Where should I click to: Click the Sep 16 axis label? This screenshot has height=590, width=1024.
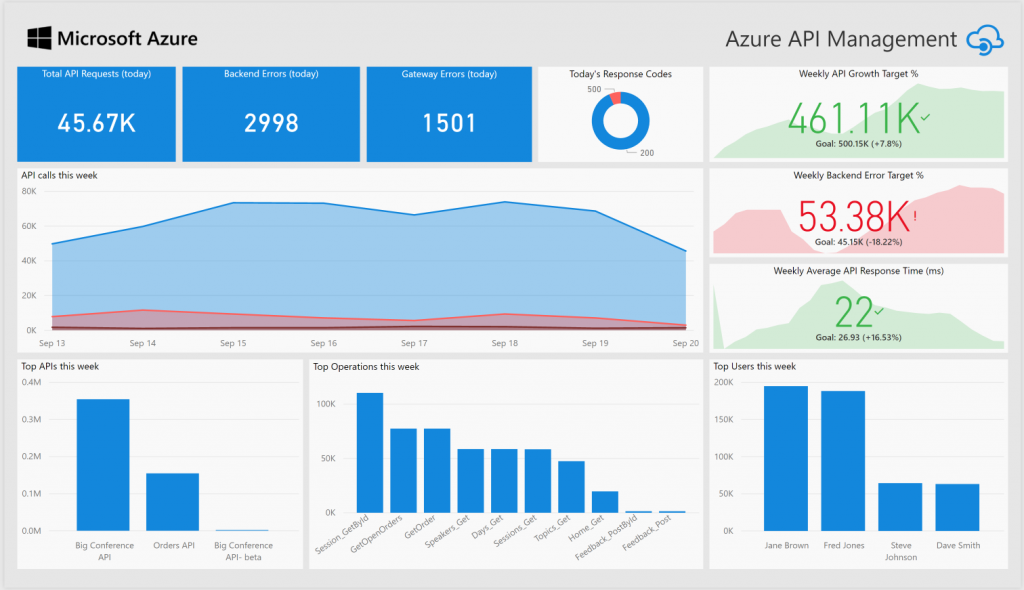coord(323,343)
